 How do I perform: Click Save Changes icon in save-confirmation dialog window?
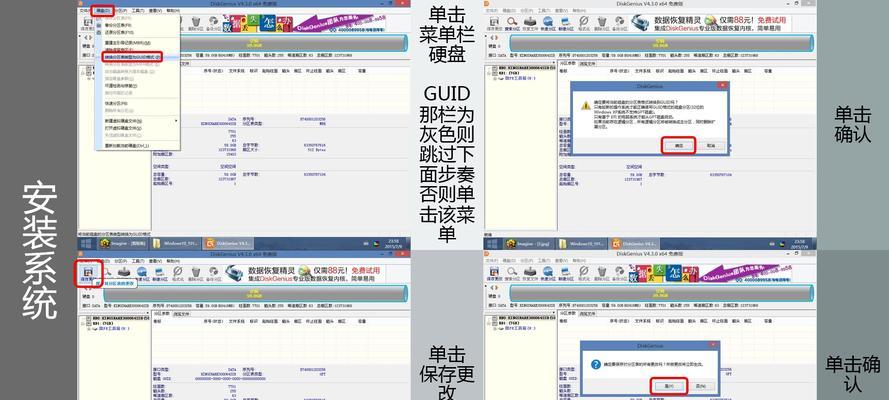click(494, 274)
